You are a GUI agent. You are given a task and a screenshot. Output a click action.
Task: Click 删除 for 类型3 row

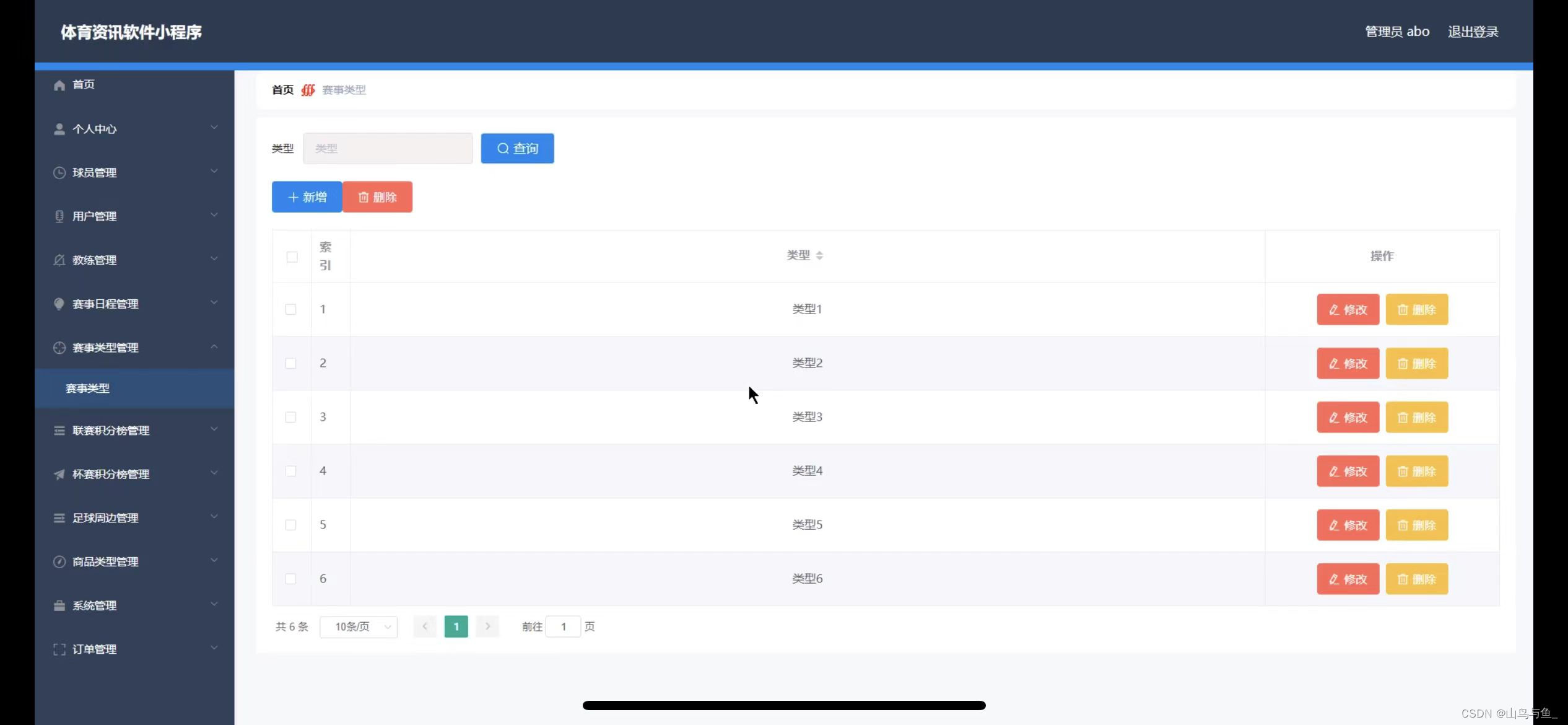tap(1417, 418)
